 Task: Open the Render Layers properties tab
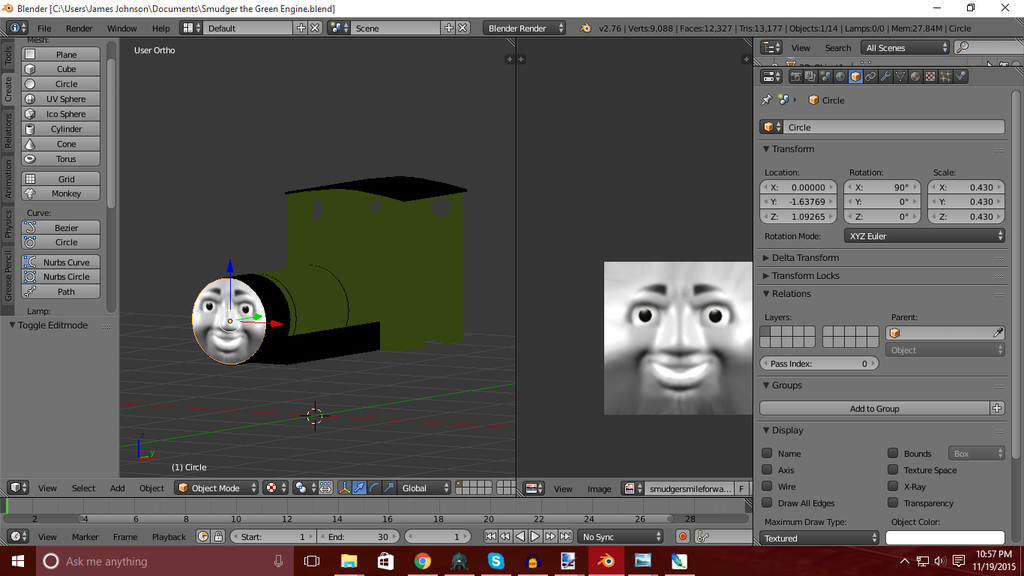click(x=810, y=76)
